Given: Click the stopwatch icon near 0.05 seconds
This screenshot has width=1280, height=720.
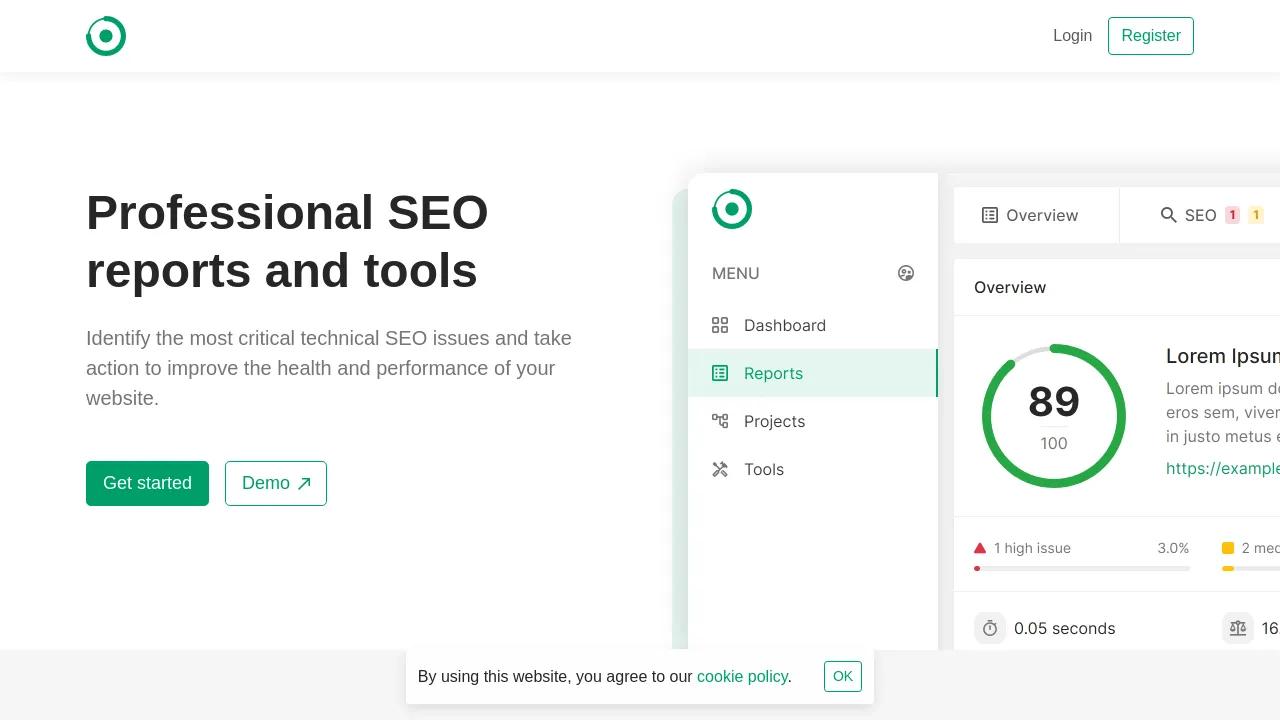Looking at the screenshot, I should [990, 628].
